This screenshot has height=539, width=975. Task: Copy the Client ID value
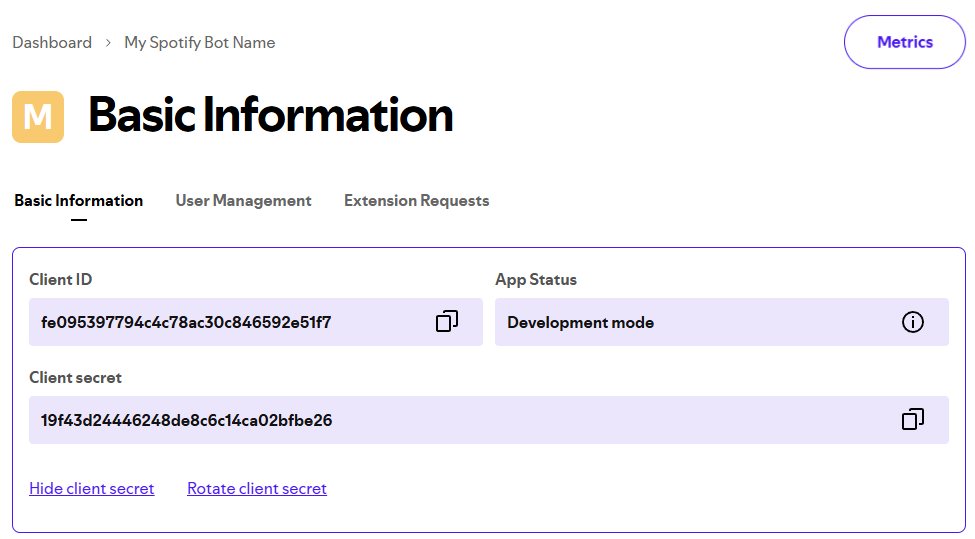[x=446, y=321]
